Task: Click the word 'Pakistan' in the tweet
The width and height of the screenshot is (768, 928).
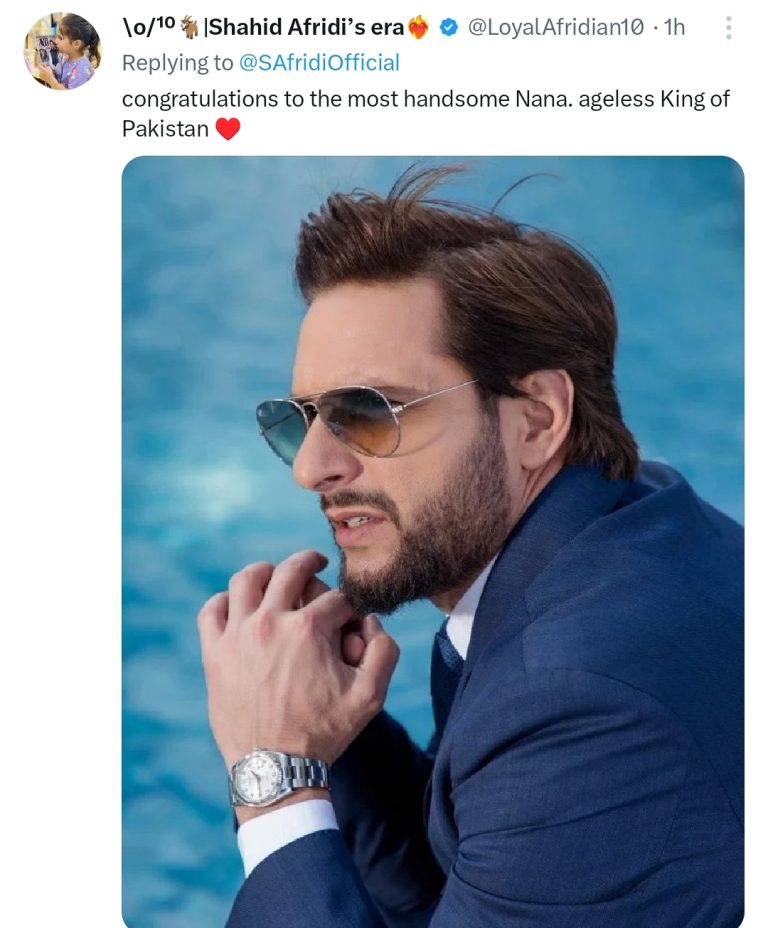Action: click(165, 129)
